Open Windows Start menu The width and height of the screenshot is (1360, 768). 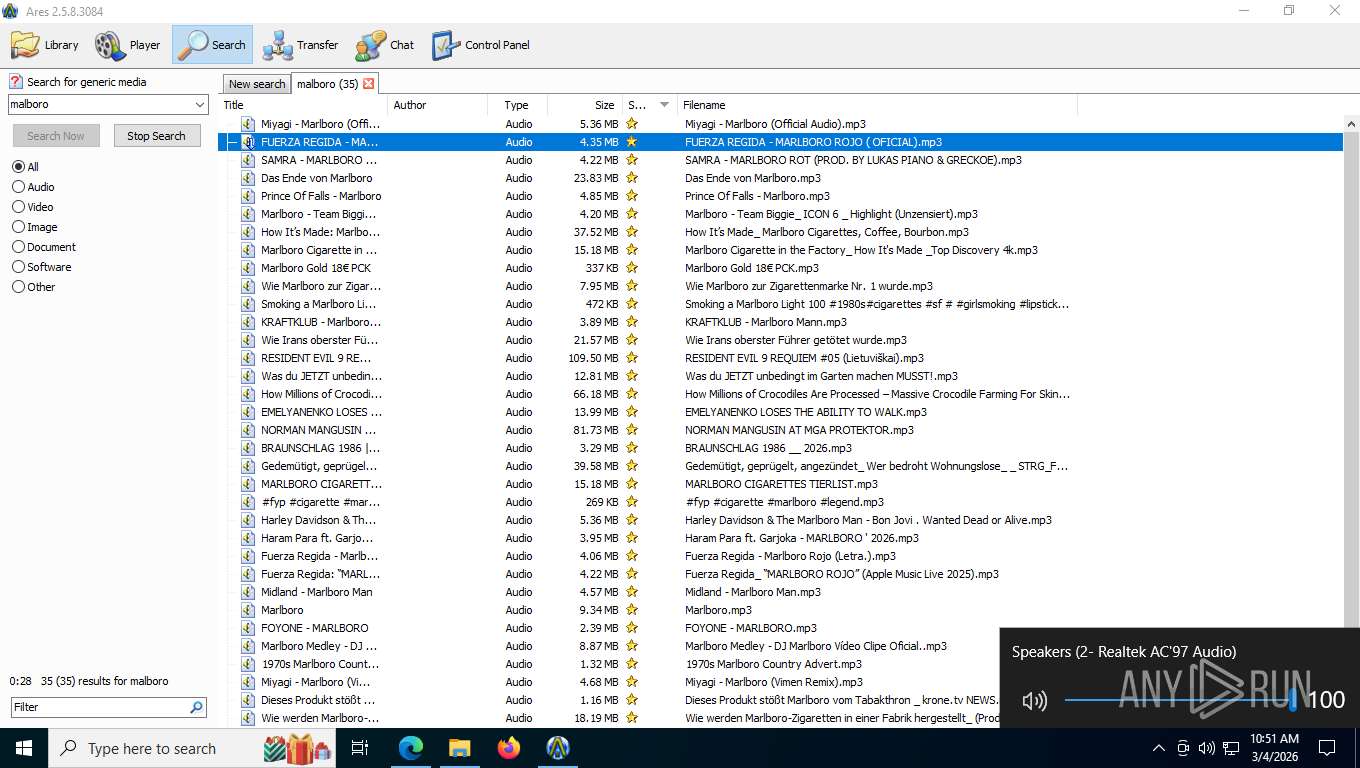click(x=24, y=748)
